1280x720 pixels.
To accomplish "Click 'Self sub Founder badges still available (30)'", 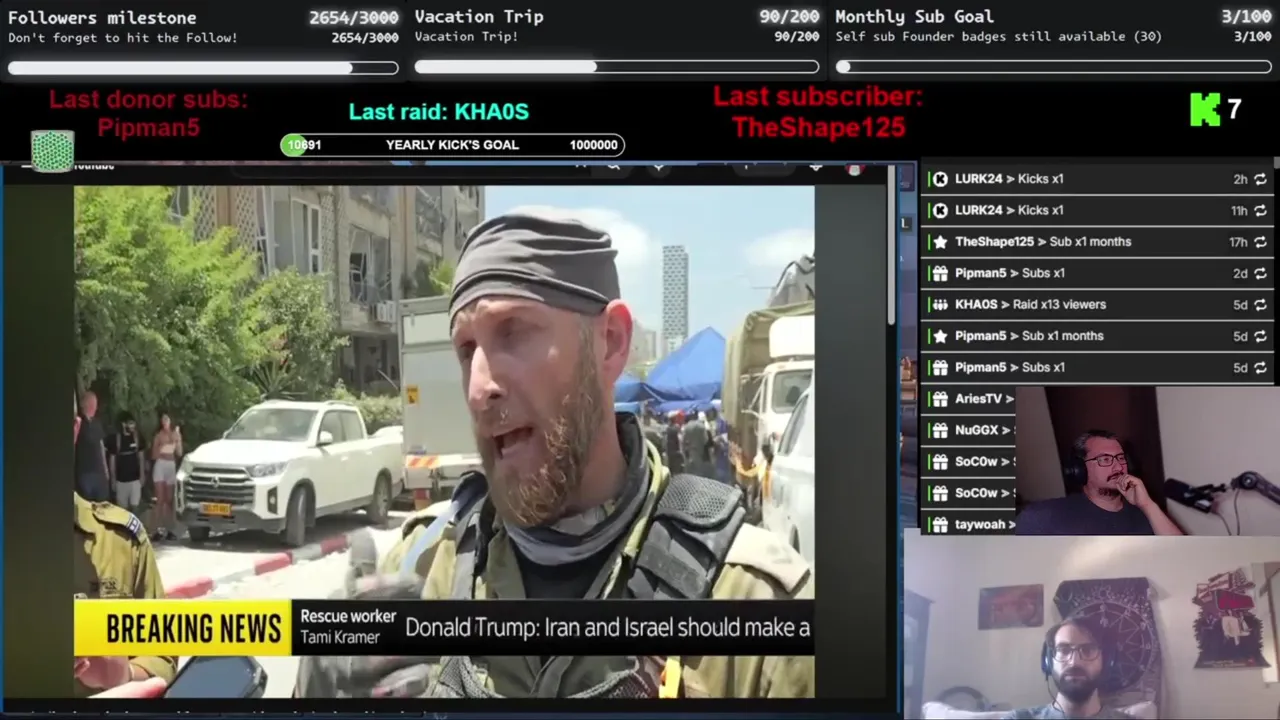I will point(998,36).
